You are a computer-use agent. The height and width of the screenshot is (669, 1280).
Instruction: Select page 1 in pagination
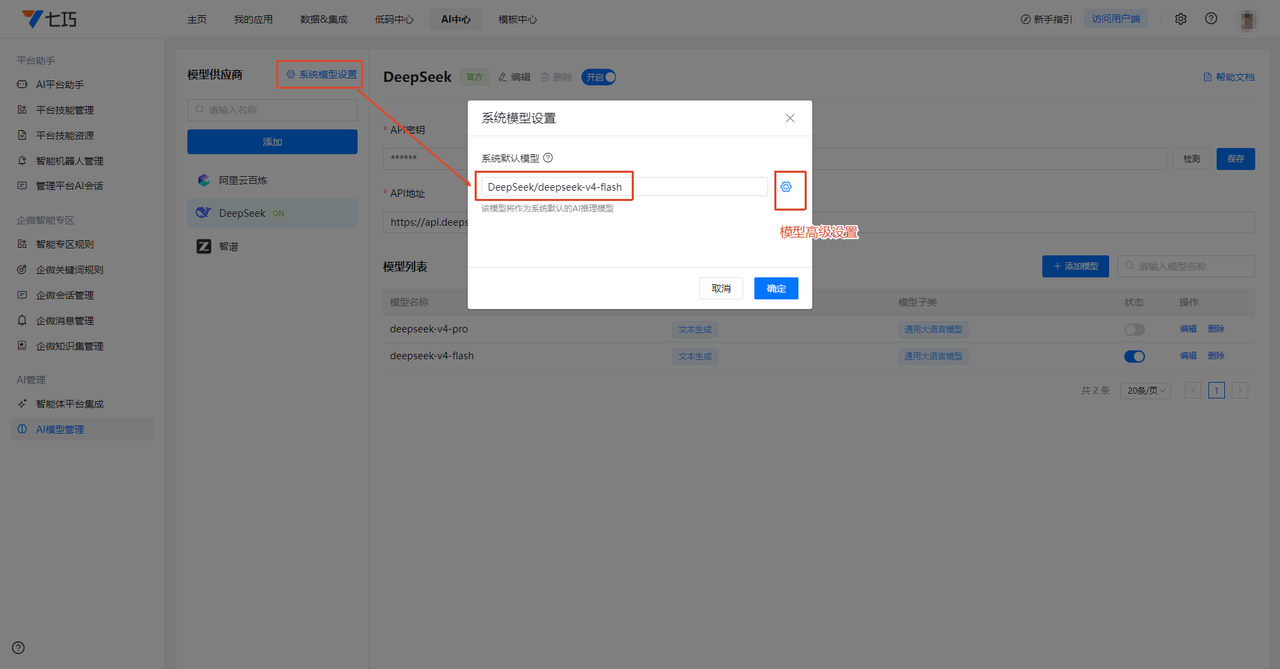point(1216,391)
